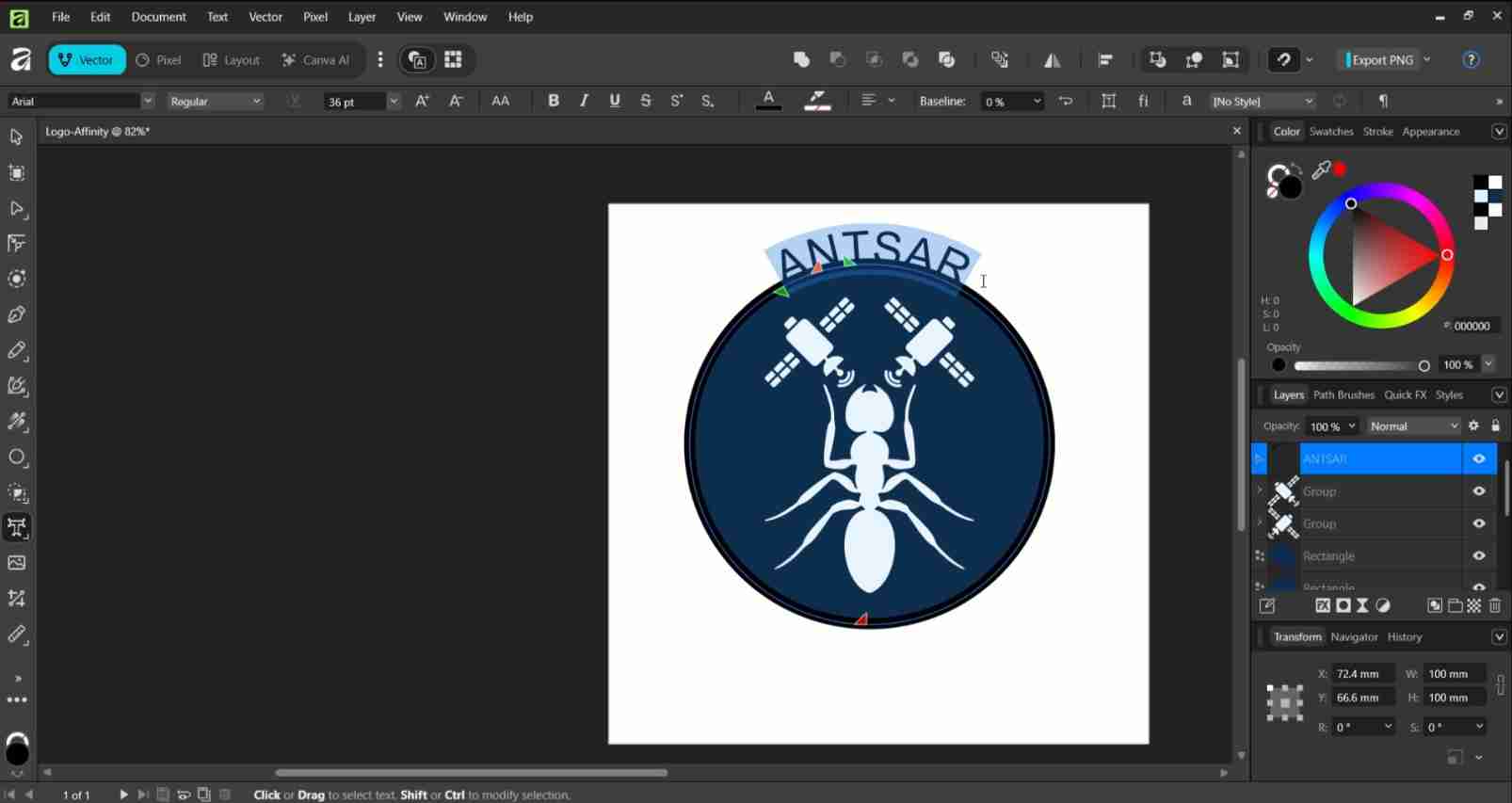Open the Export PNG options arrow
Image resolution: width=1512 pixels, height=803 pixels.
pos(1427,59)
